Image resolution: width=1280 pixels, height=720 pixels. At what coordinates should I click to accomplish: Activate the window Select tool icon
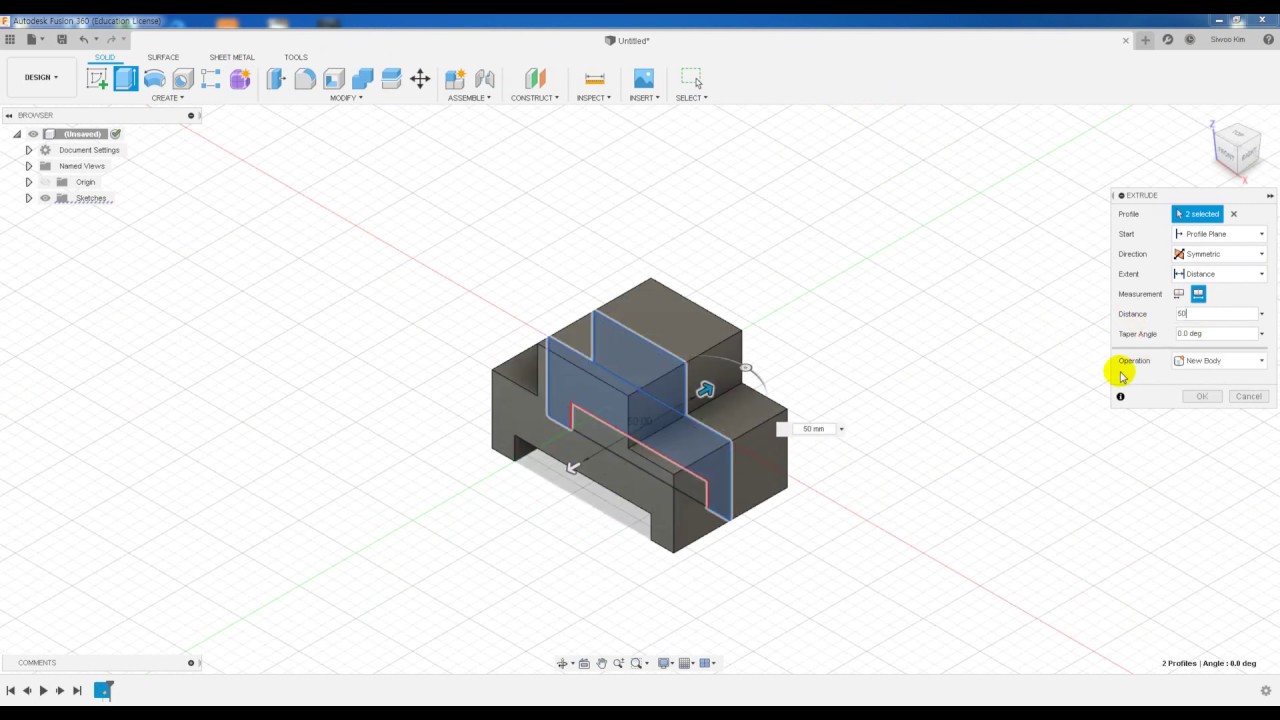pyautogui.click(x=691, y=79)
